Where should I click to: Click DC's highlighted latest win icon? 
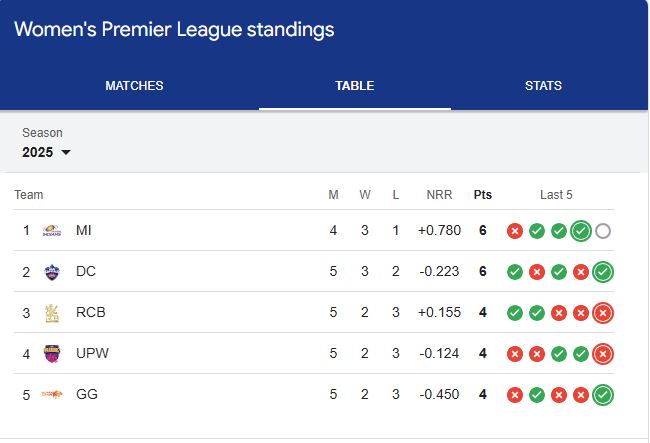(603, 272)
